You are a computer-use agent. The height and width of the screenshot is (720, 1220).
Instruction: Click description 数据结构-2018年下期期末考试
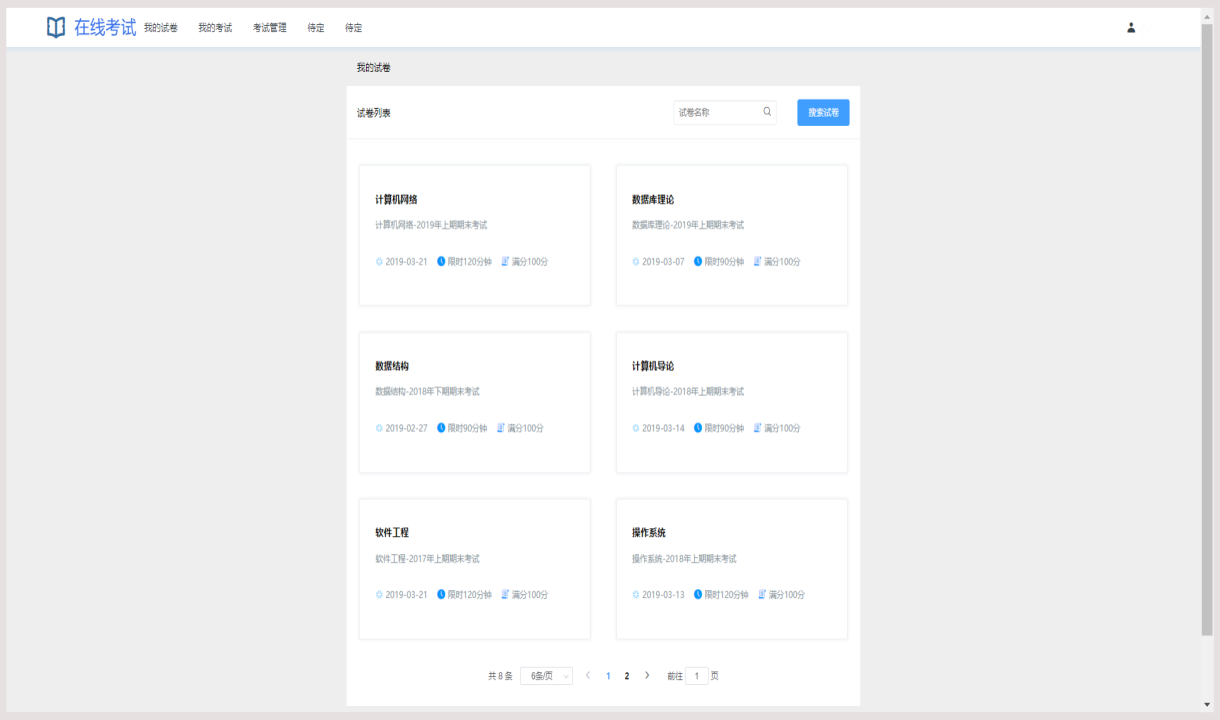click(x=427, y=392)
